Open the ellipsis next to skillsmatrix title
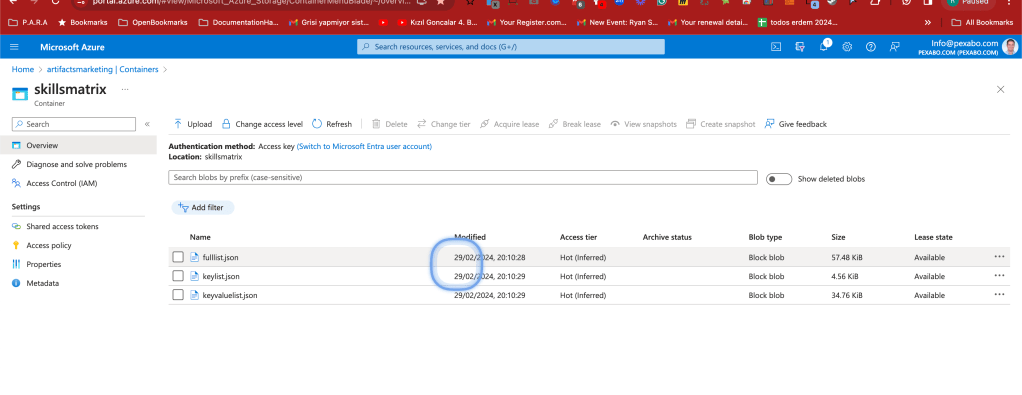This screenshot has height=395, width=1022. click(x=125, y=89)
